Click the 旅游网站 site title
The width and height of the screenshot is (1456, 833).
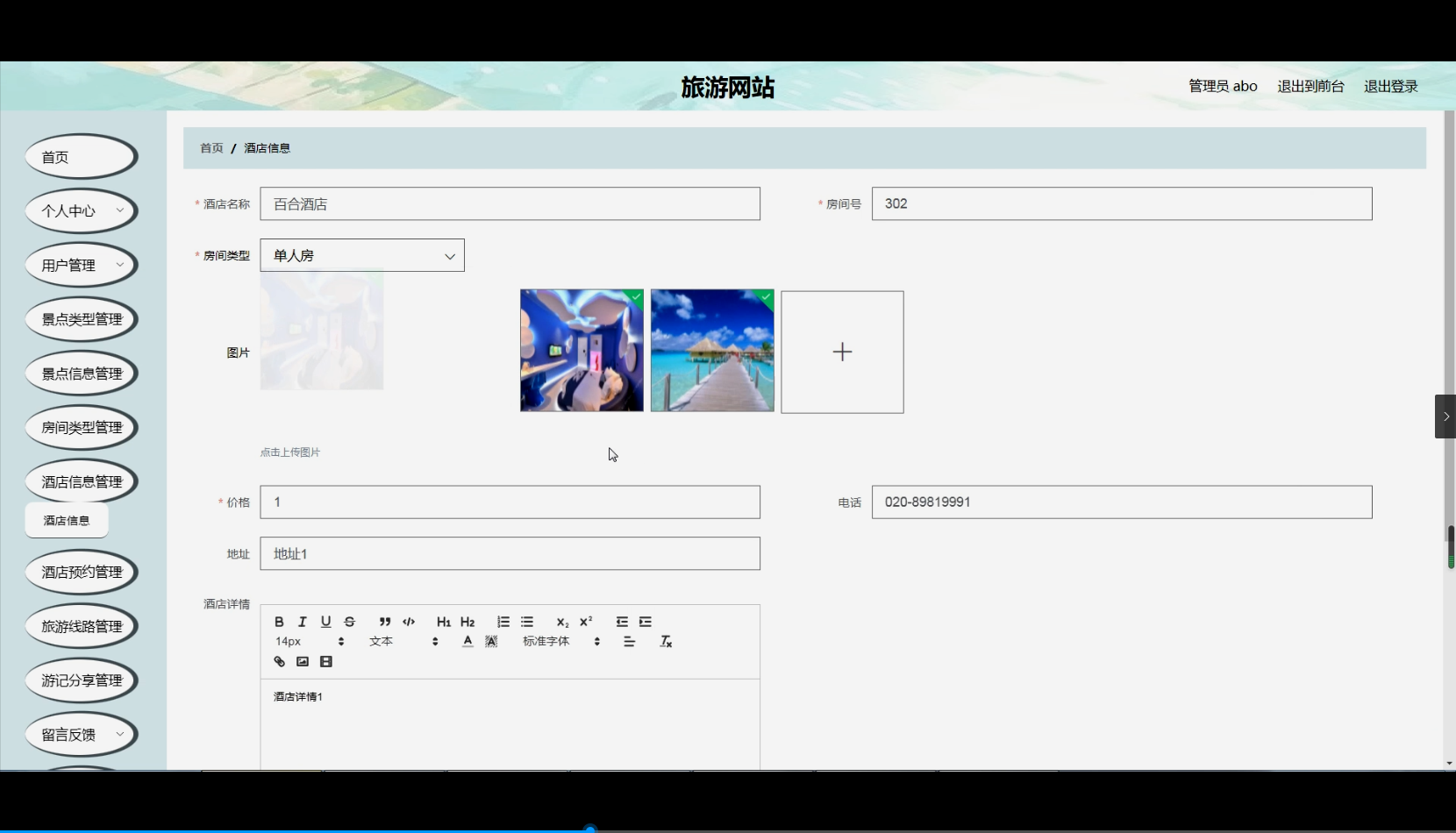tap(728, 87)
